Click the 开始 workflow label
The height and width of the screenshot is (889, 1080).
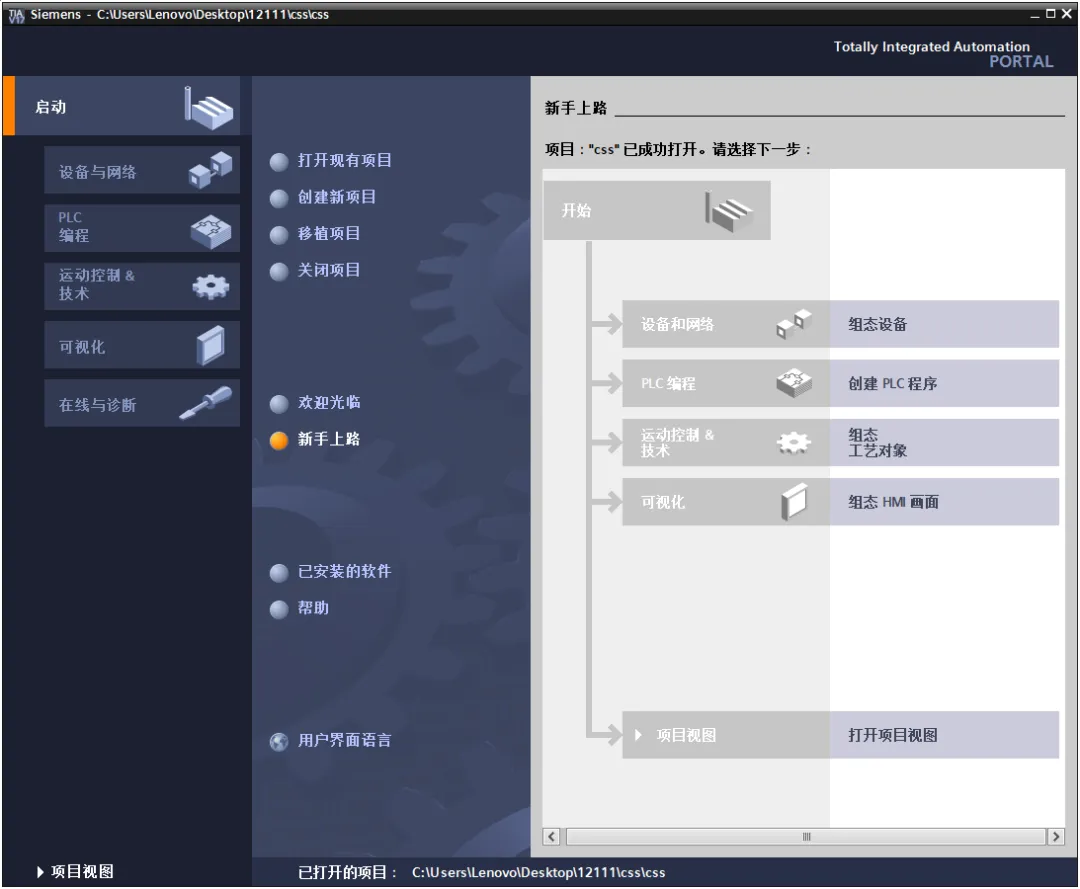(577, 211)
